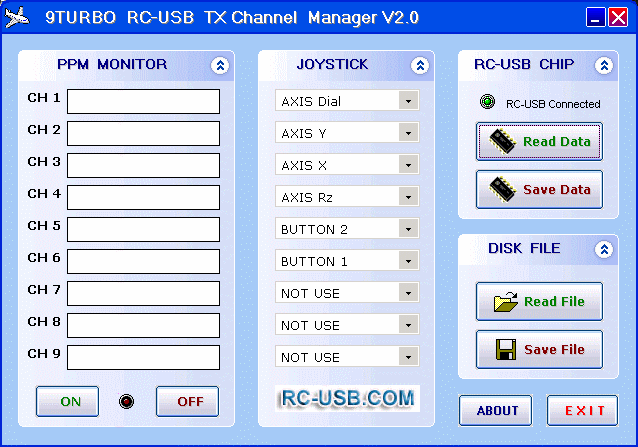The width and height of the screenshot is (638, 447).
Task: Click the CH 1 monitor field
Action: point(144,101)
